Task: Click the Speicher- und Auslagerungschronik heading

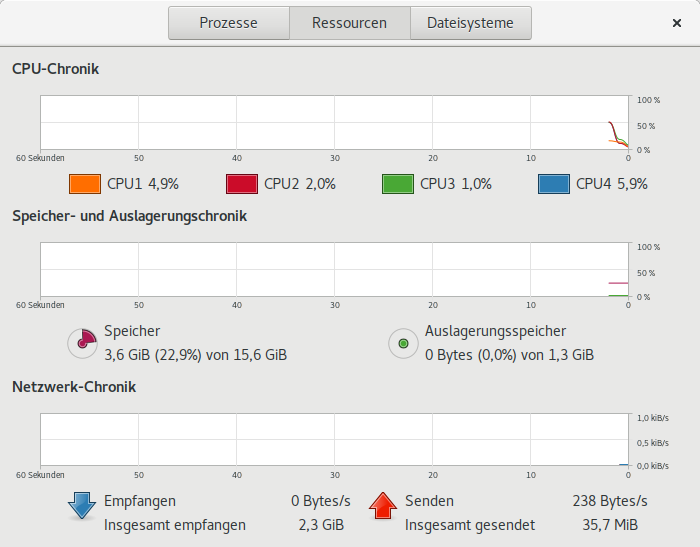Action: pyautogui.click(x=129, y=215)
